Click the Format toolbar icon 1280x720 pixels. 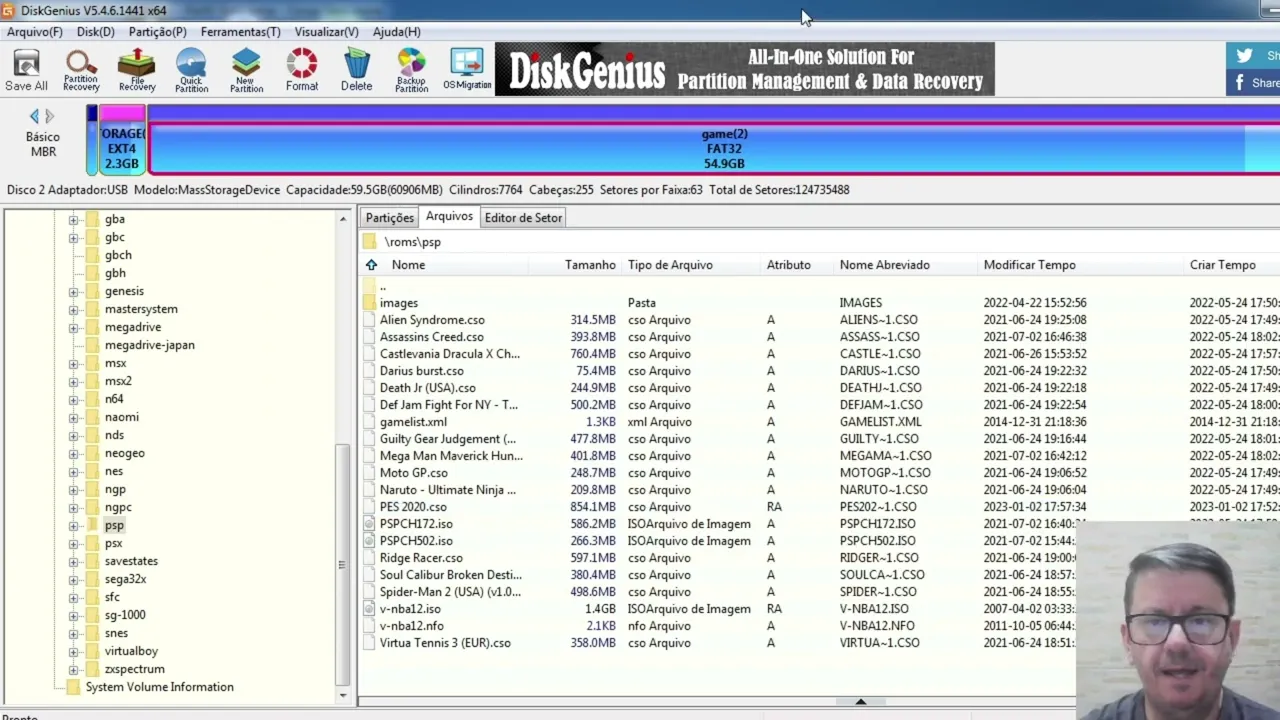302,70
